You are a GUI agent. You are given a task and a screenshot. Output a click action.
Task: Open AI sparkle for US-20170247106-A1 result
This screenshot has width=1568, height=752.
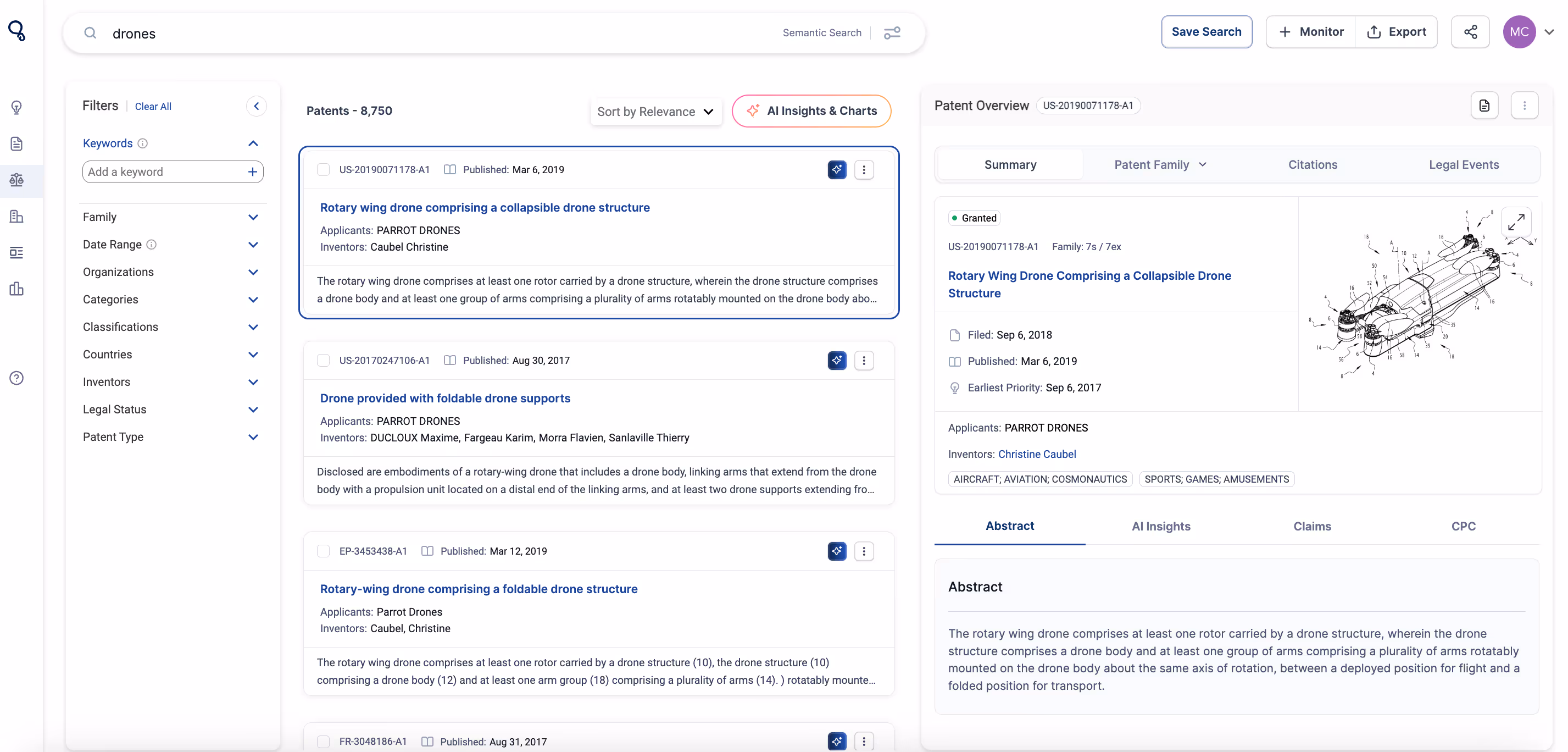tap(837, 361)
